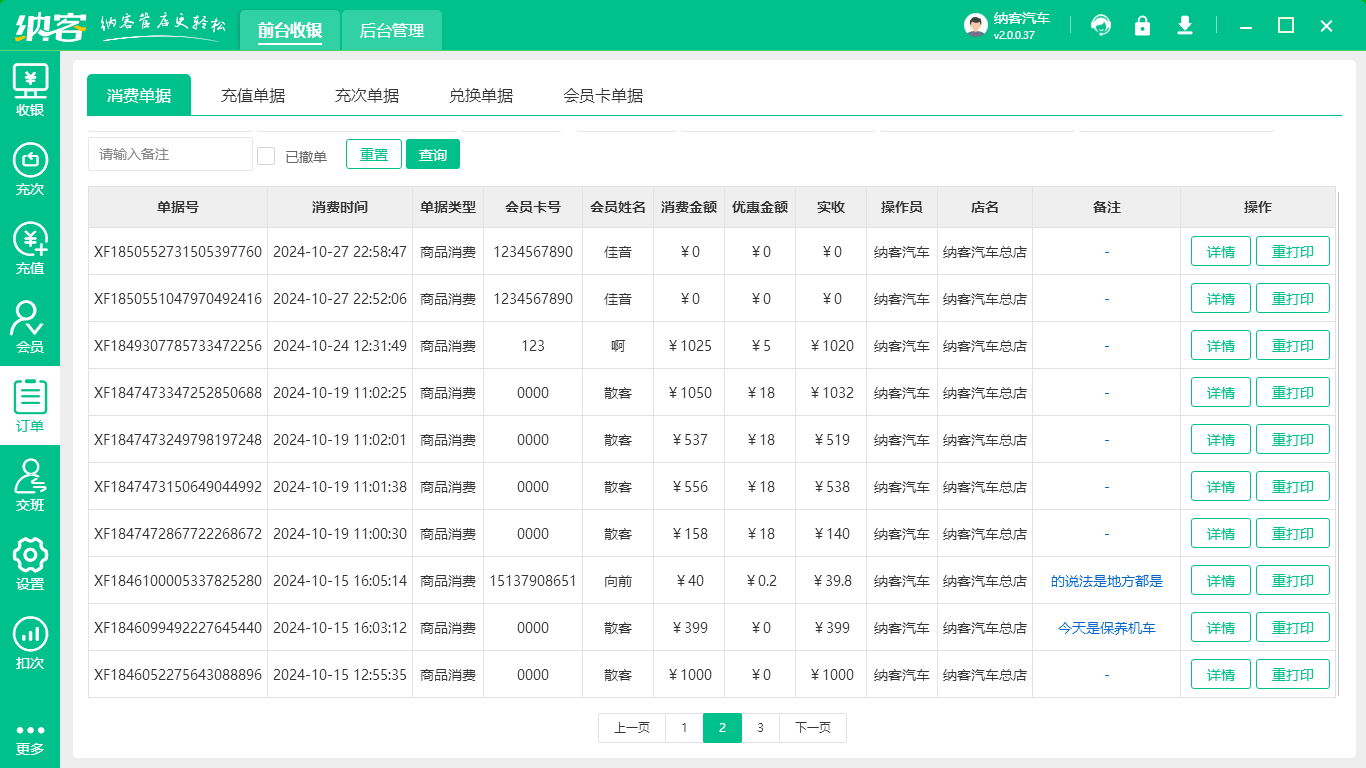Click the 重置 reset button
1366x768 pixels.
(374, 155)
